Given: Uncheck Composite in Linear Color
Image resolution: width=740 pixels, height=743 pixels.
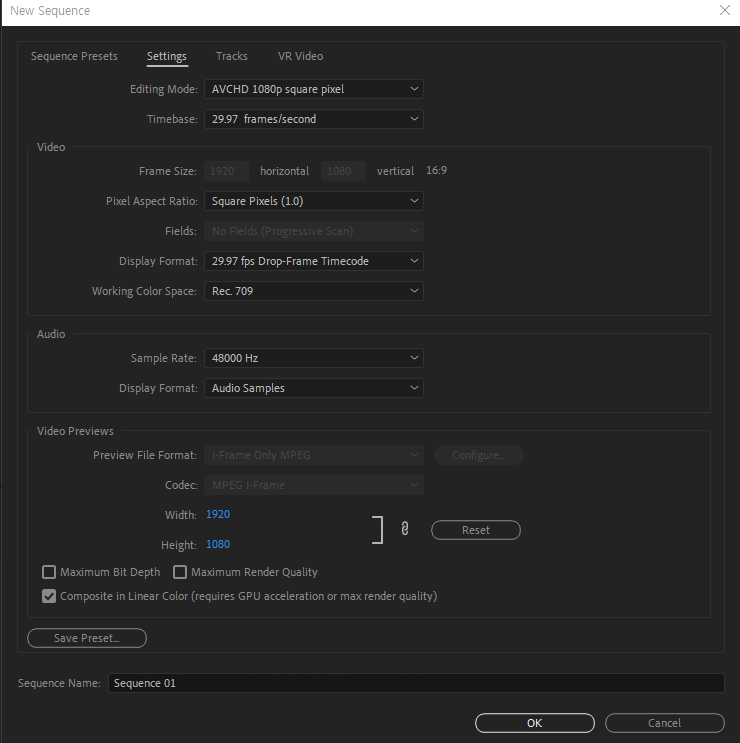Looking at the screenshot, I should pos(49,596).
